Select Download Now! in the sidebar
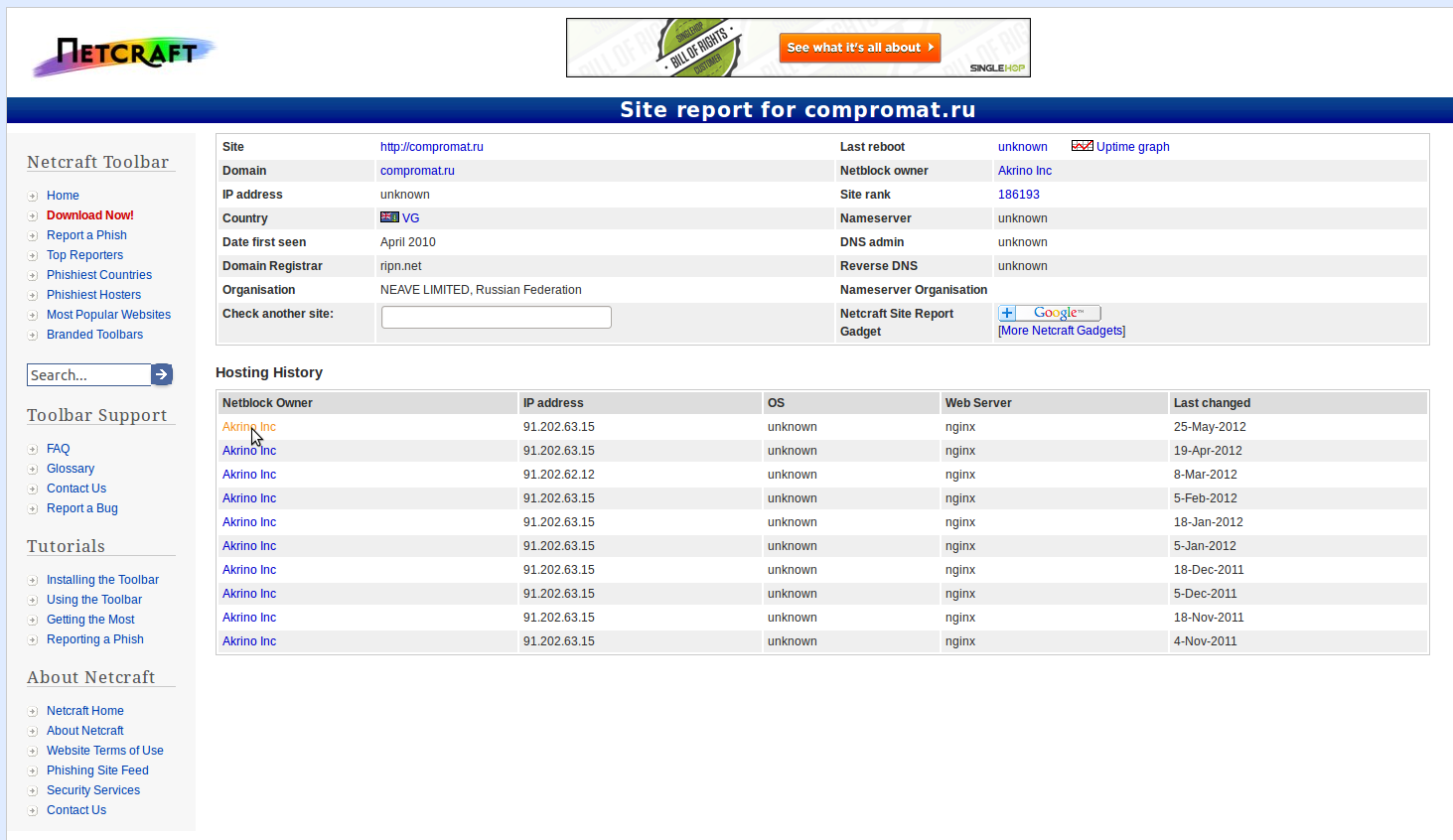 (x=90, y=215)
